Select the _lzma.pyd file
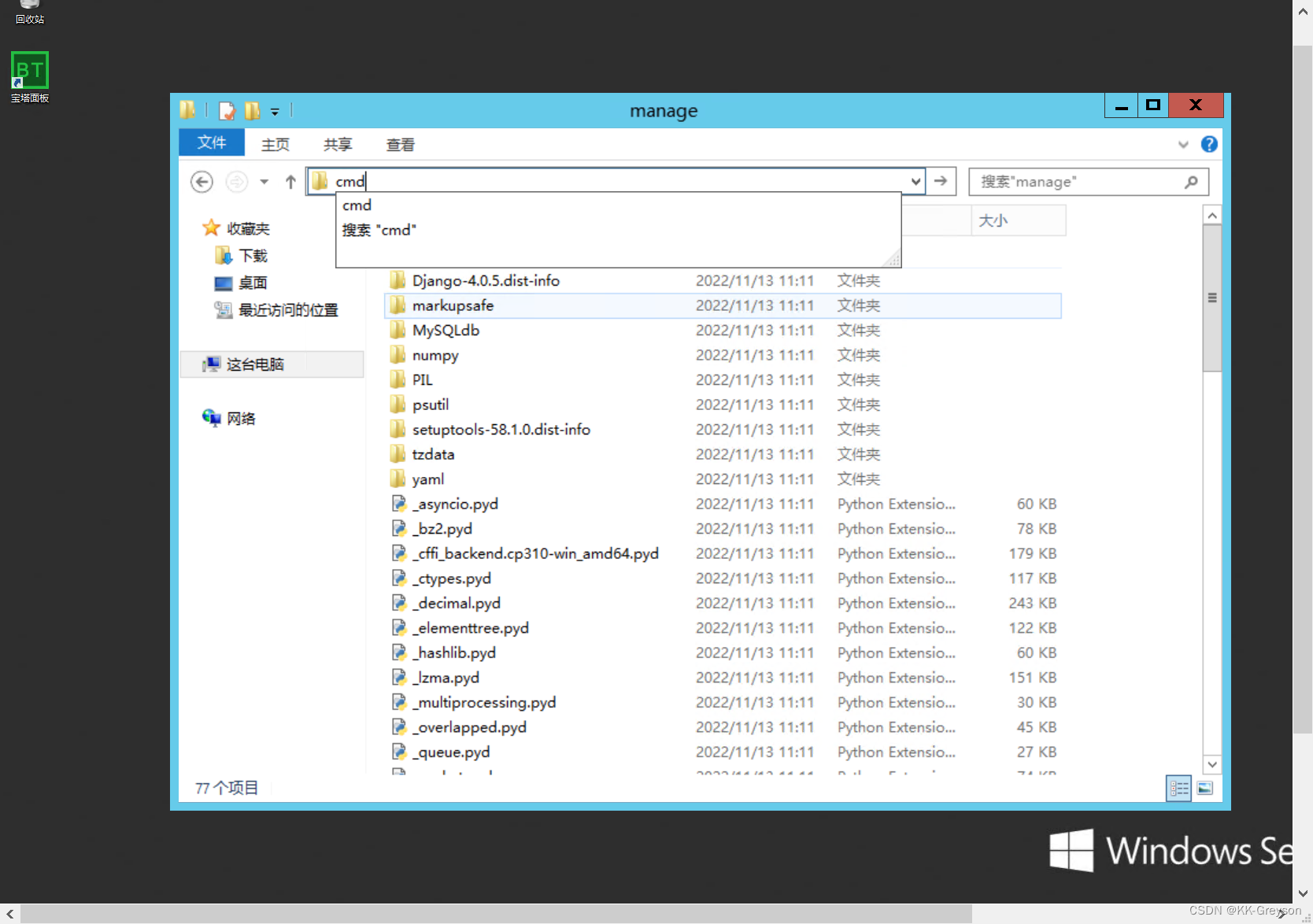The height and width of the screenshot is (924, 1313). pos(722,678)
